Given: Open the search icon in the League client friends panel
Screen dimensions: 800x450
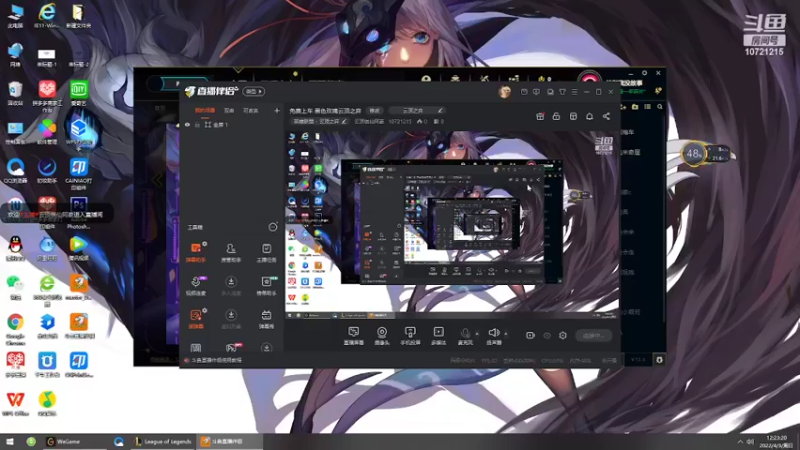Looking at the screenshot, I should 660,107.
